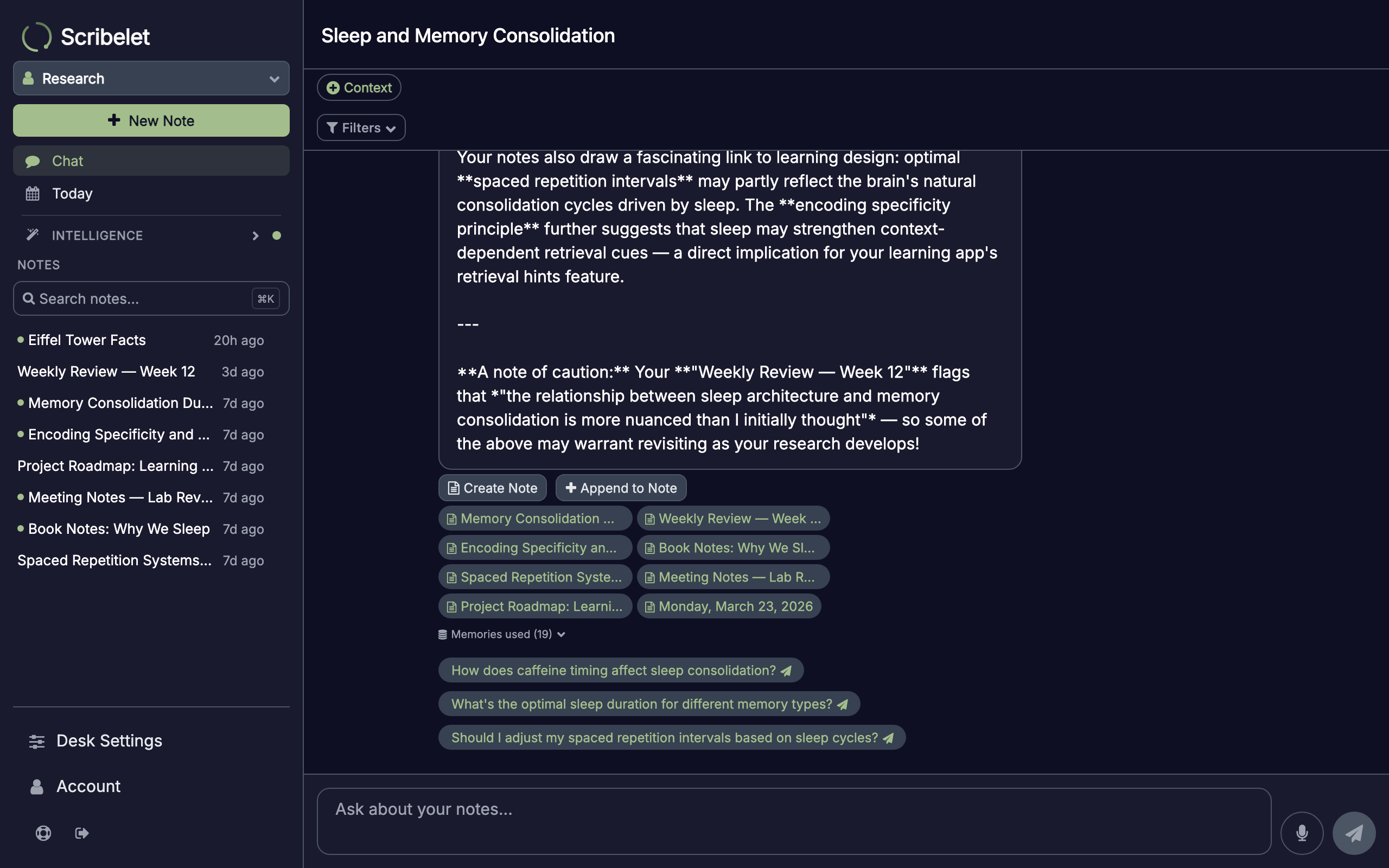Screen dimensions: 1389x868
Task: Open the Memory Consolidation Du... note in sidebar
Action: (141, 403)
